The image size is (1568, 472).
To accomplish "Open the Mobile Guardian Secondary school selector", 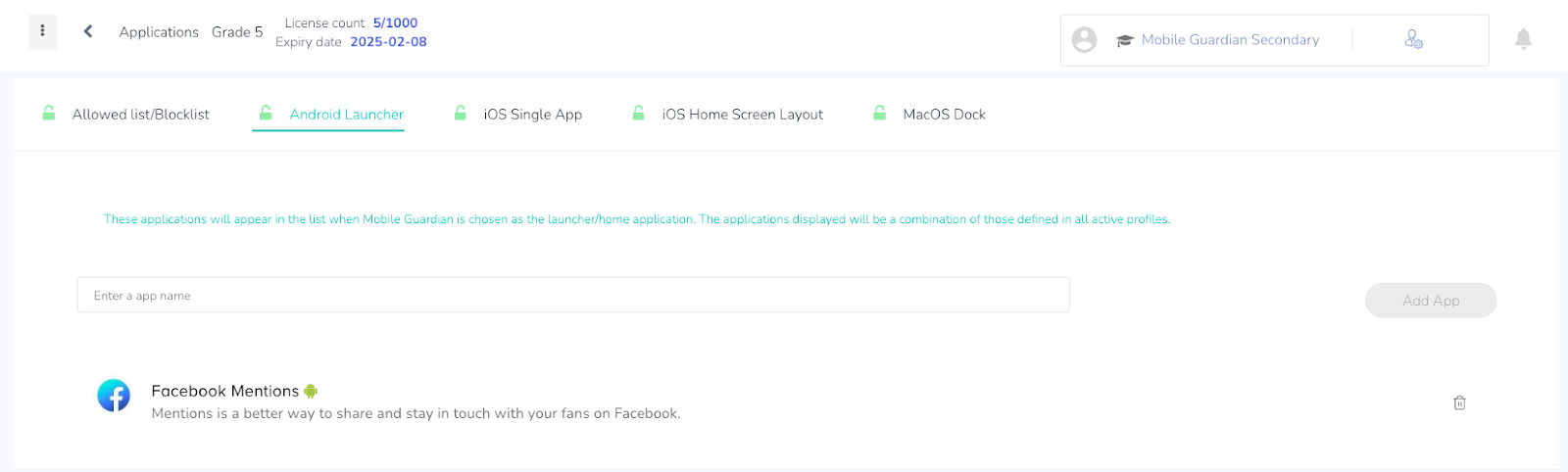I will tap(1230, 40).
